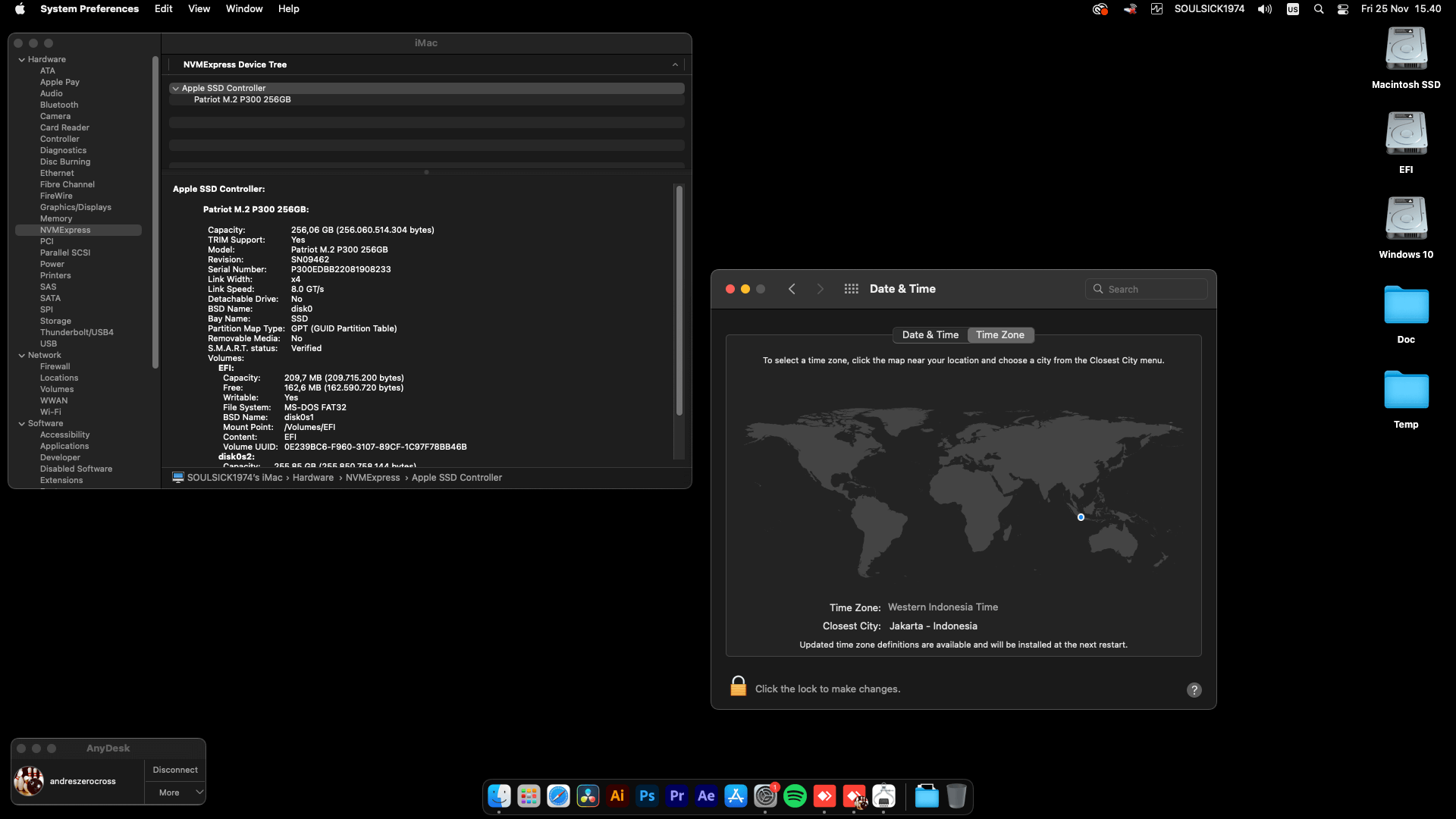The height and width of the screenshot is (819, 1456).
Task: Open the Edit menu
Action: click(x=164, y=9)
